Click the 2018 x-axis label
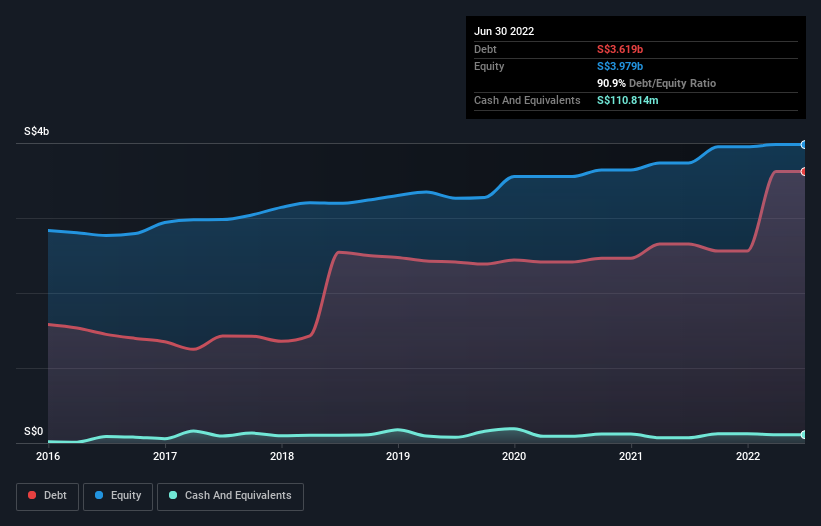Screen dimensions: 821x526 (x=282, y=456)
